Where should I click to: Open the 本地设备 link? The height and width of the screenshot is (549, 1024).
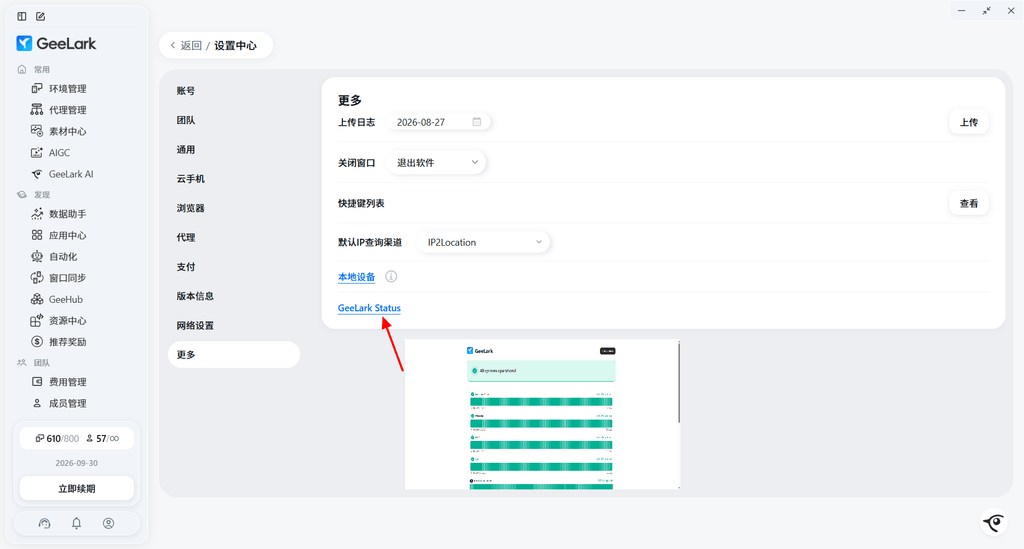coord(357,277)
